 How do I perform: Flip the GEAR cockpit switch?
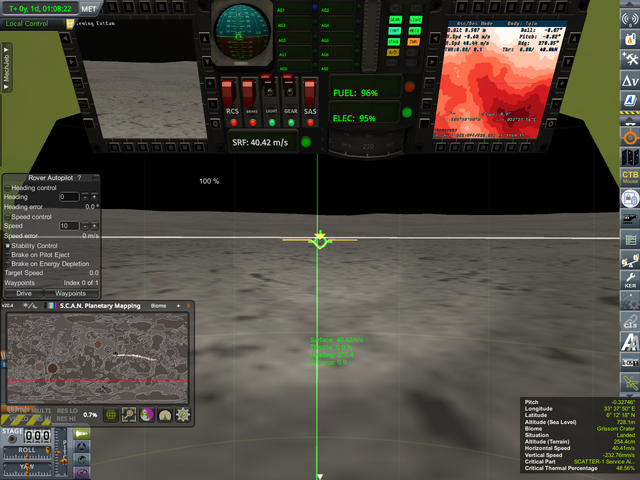point(289,87)
